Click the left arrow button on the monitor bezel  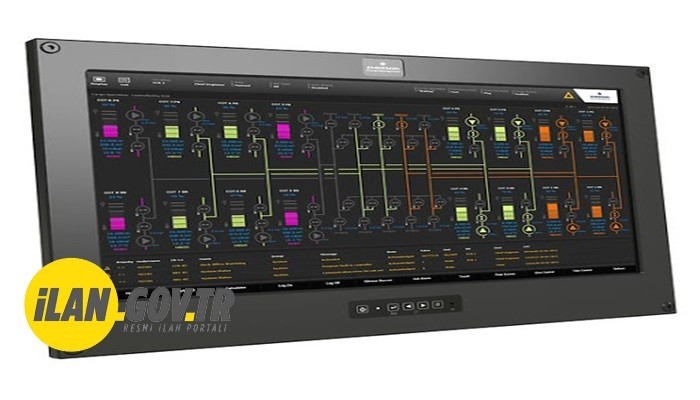coord(408,306)
